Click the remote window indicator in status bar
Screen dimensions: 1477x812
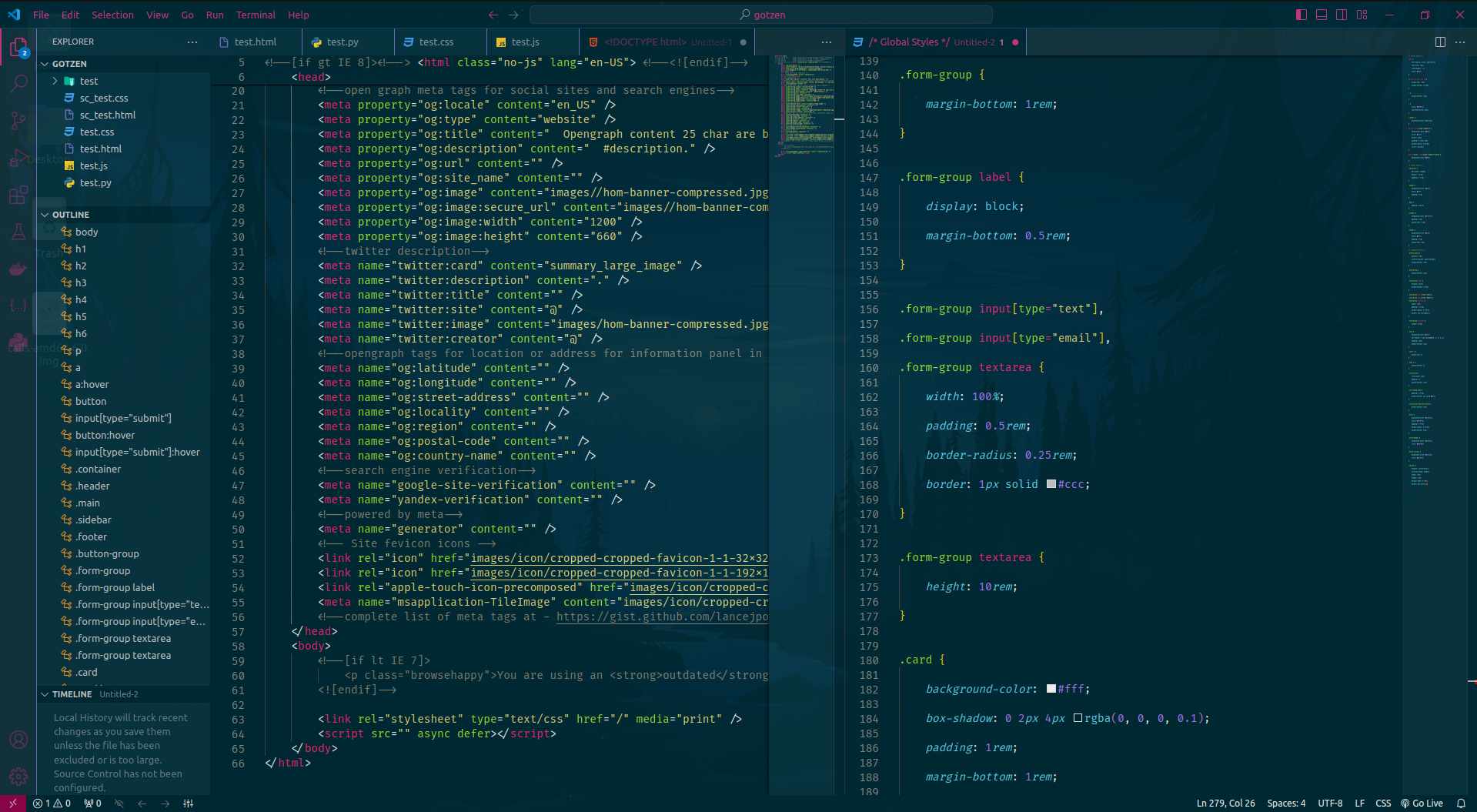tap(13, 804)
